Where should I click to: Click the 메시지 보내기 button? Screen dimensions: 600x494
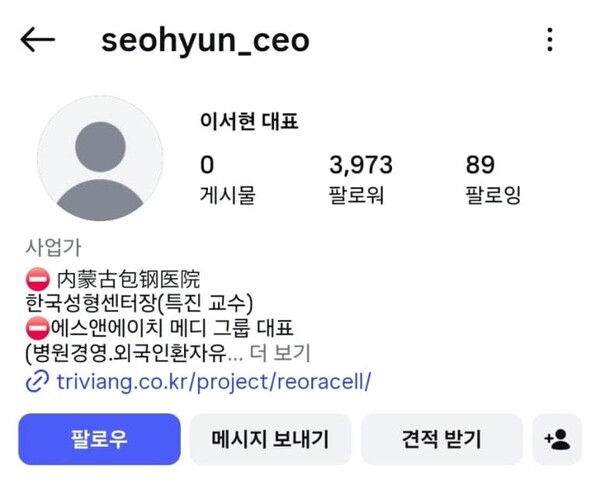pos(270,439)
